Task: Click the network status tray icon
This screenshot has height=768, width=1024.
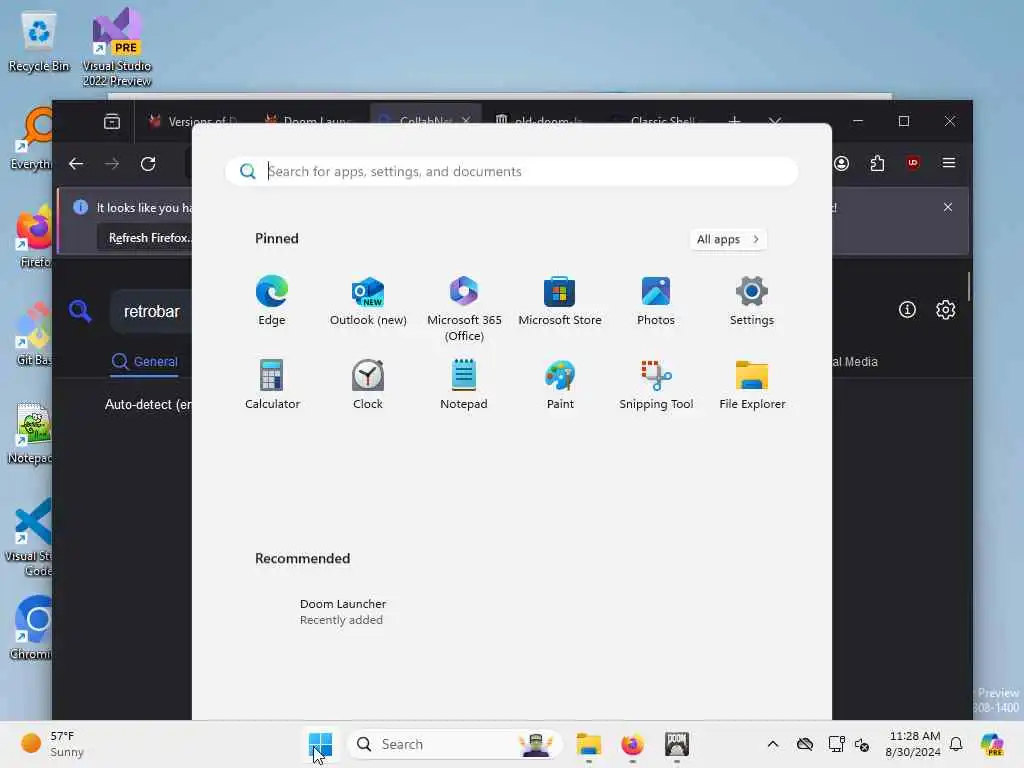Action: [x=835, y=744]
